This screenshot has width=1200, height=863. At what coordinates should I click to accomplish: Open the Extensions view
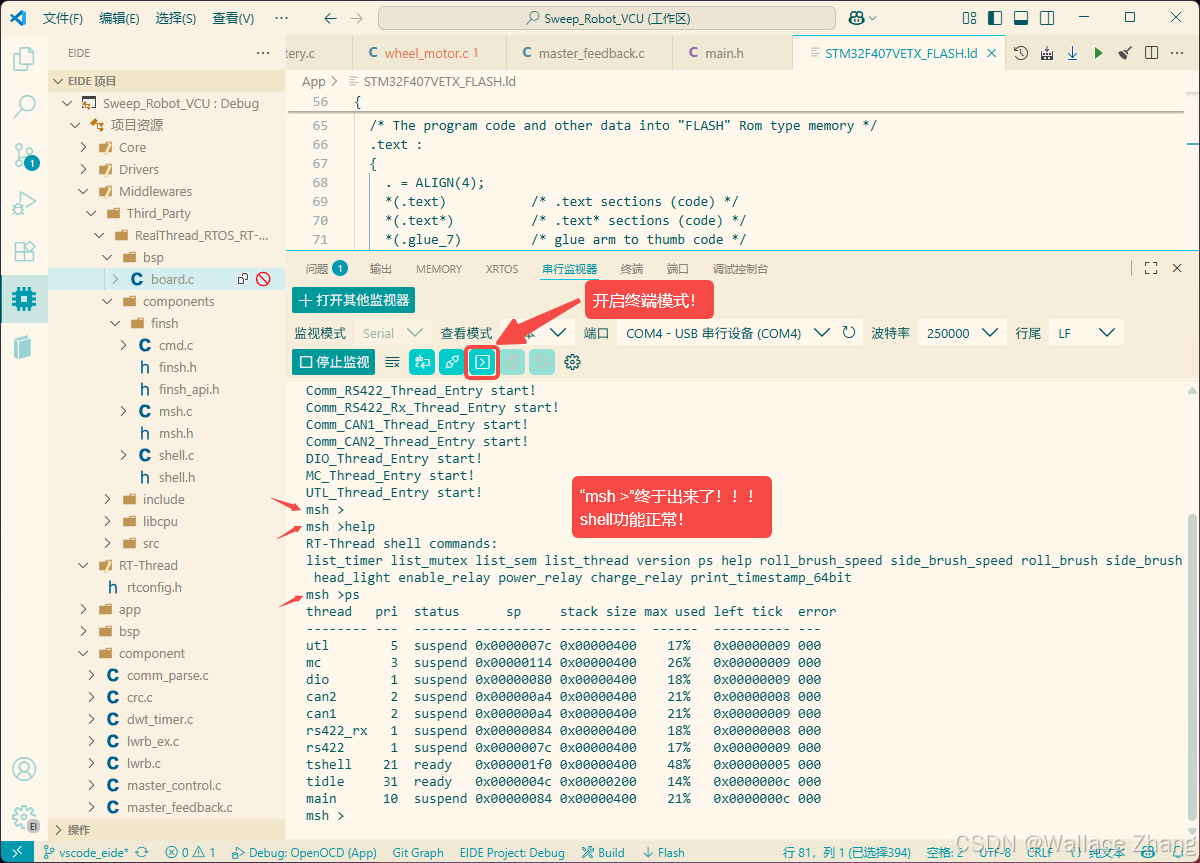tap(24, 251)
